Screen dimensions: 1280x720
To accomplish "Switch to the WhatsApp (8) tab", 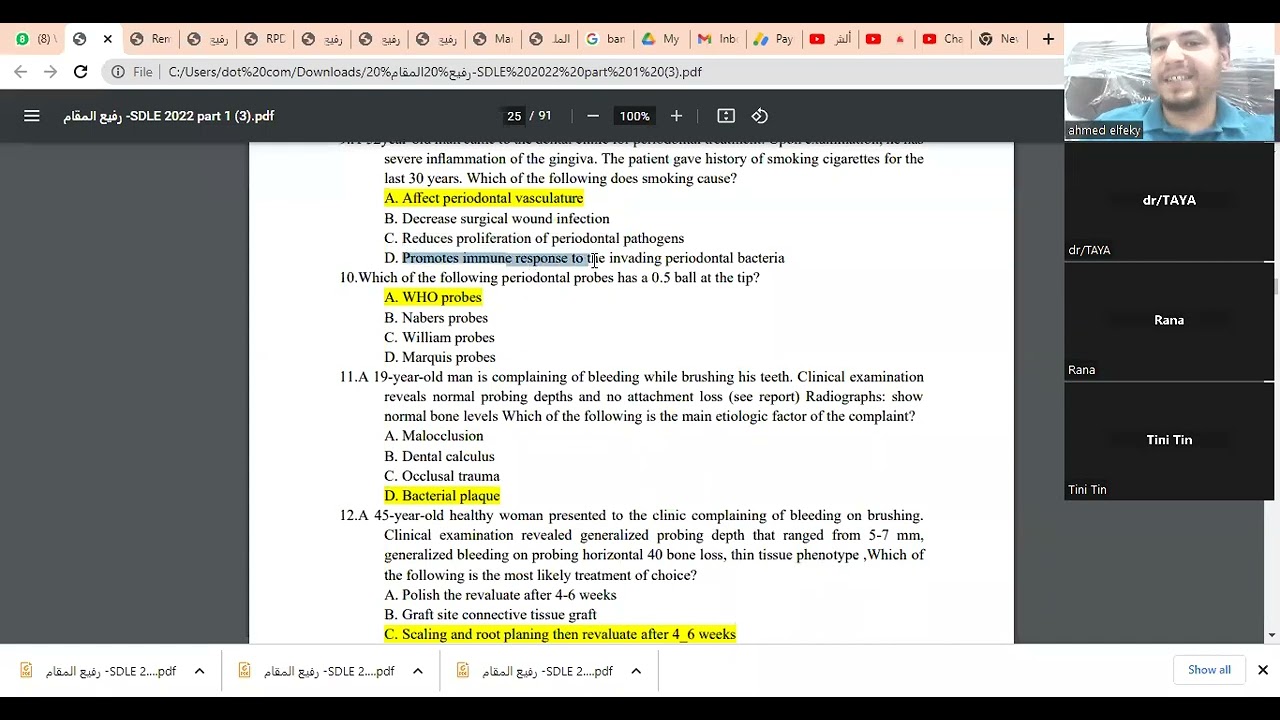I will [x=35, y=39].
